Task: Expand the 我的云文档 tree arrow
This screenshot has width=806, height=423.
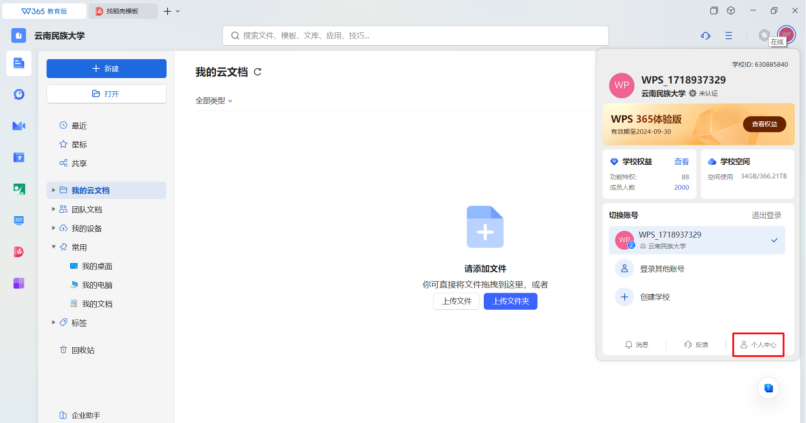Action: click(53, 190)
